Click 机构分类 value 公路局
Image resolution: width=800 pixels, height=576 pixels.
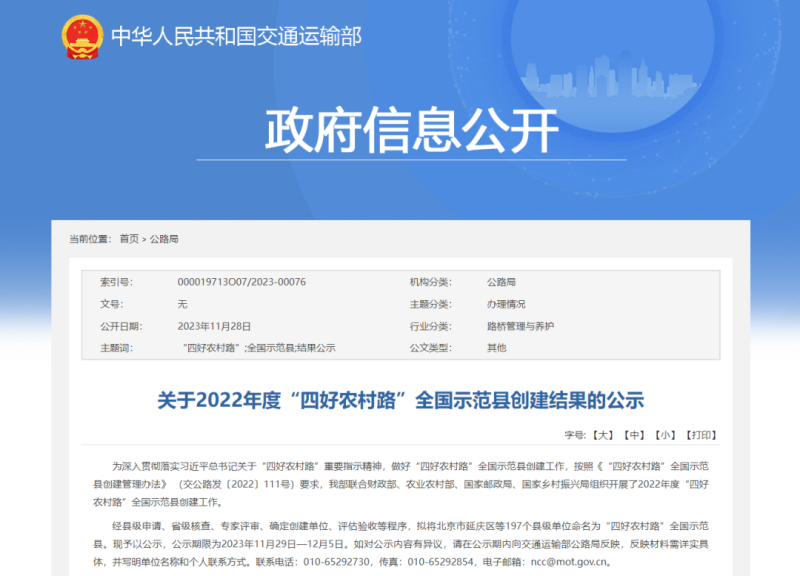[501, 282]
